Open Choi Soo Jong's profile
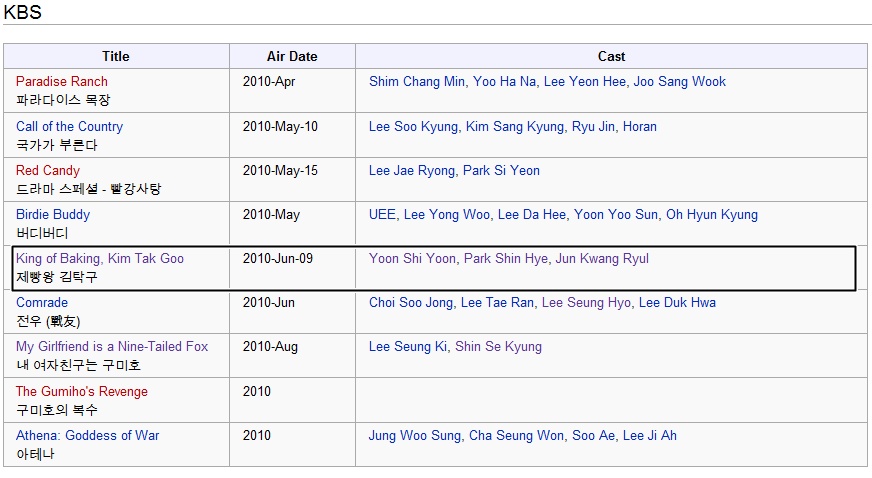The height and width of the screenshot is (478, 872). pos(411,303)
